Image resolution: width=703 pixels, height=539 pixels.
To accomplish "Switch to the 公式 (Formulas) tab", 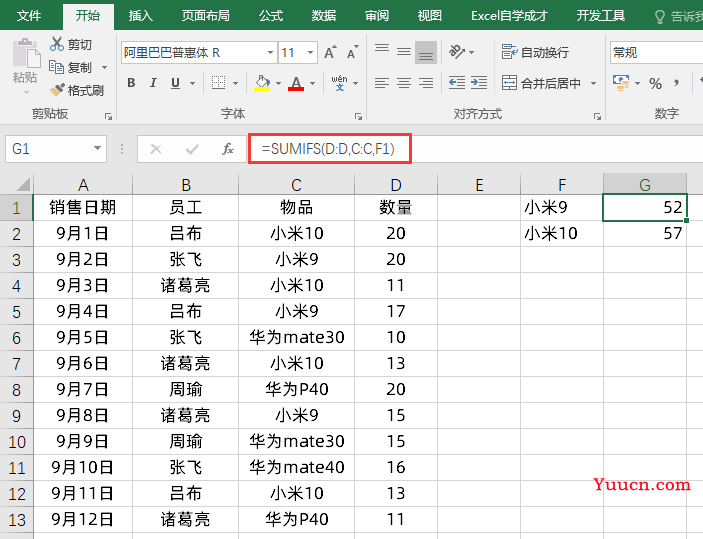I will click(x=271, y=16).
